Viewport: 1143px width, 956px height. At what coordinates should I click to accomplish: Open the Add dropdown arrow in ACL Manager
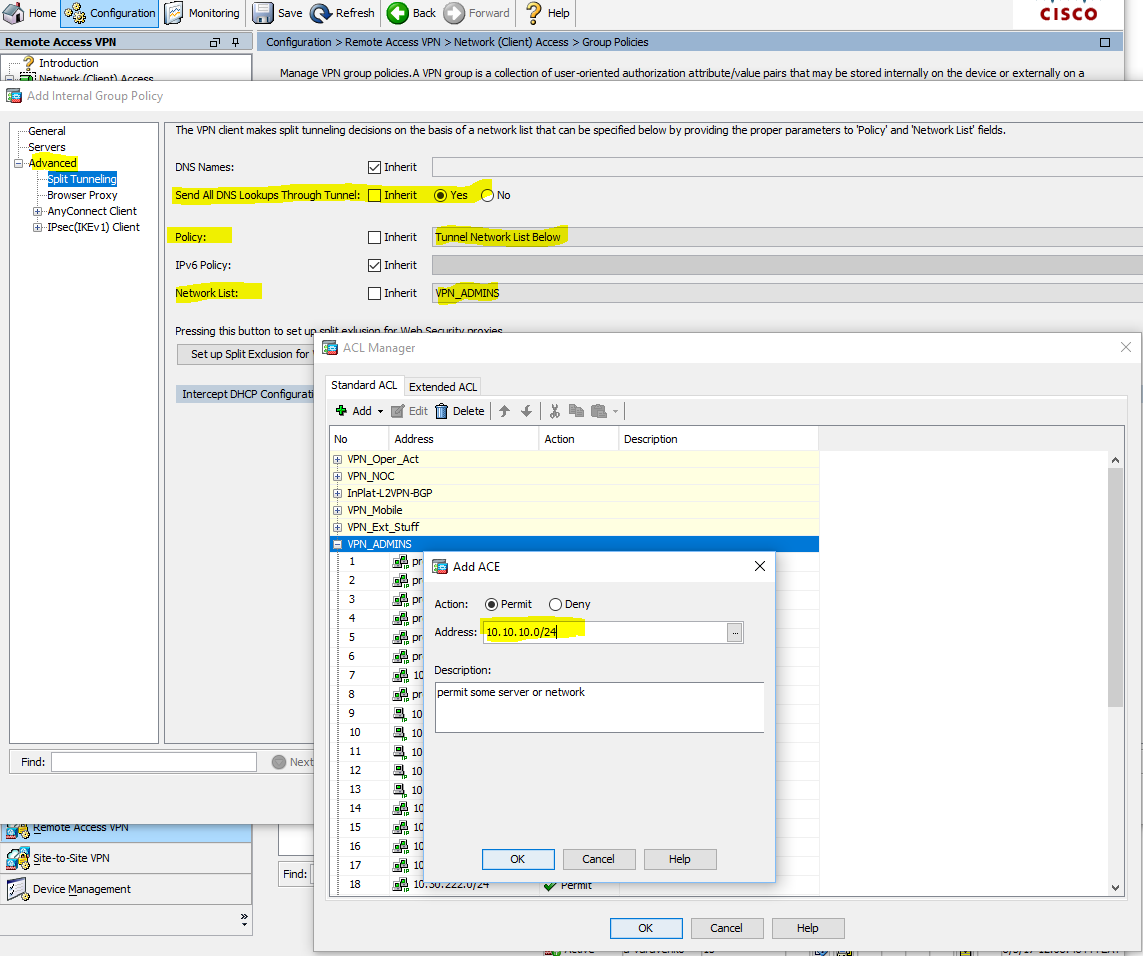click(380, 411)
